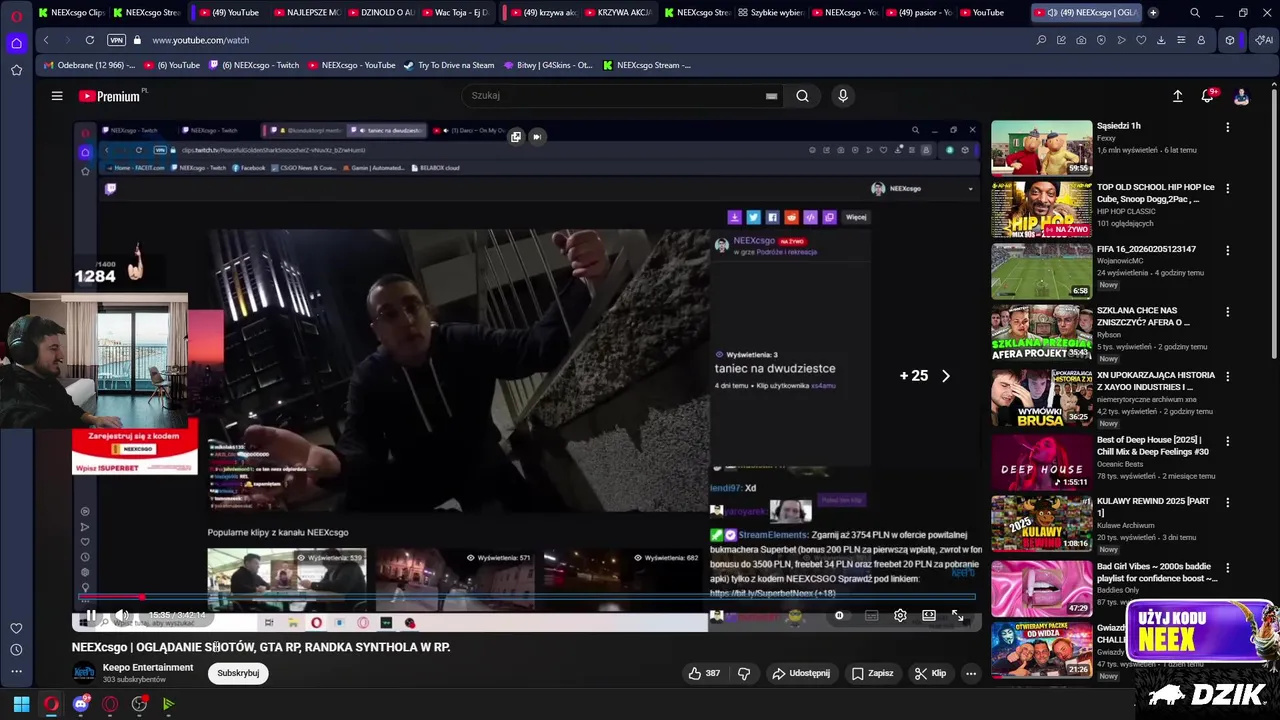Reload the page in Opera
Viewport: 1280px width, 720px height.
(89, 40)
